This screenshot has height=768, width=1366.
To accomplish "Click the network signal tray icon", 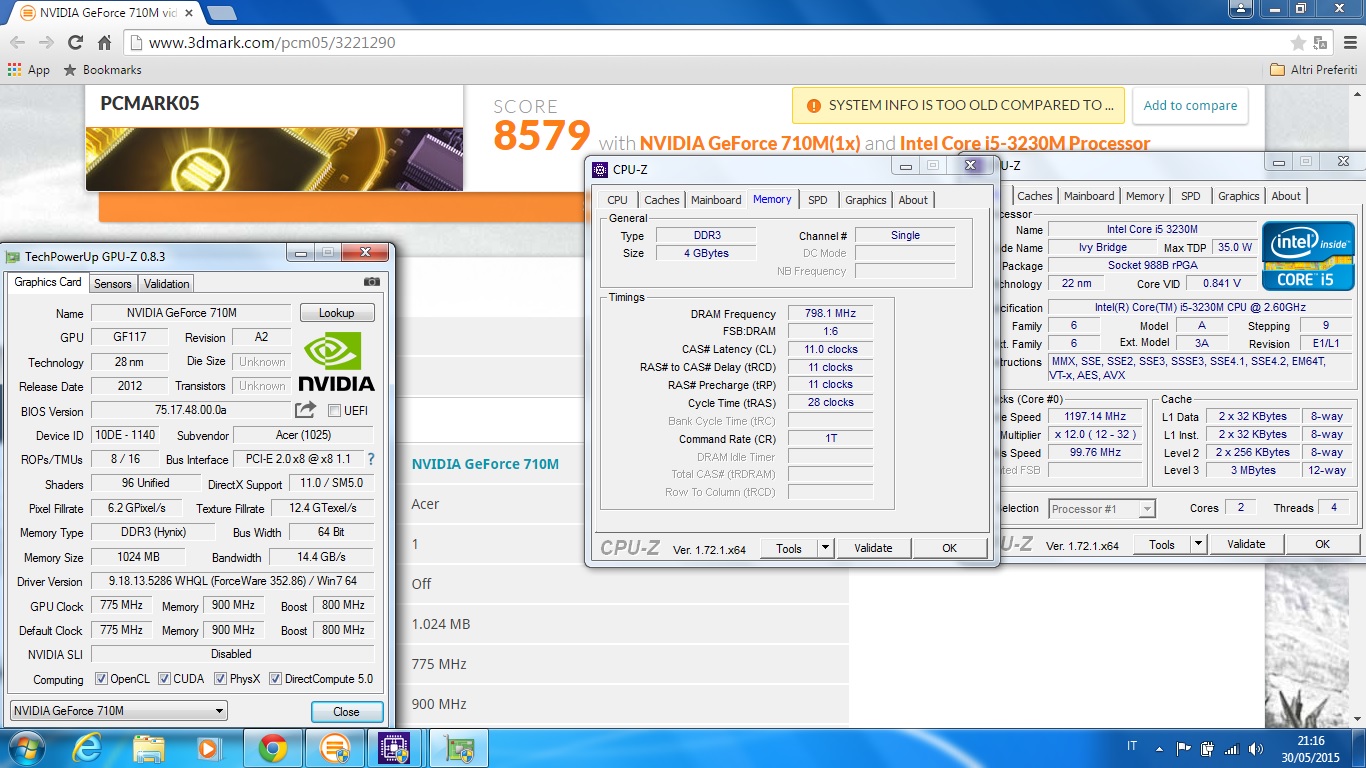I will coord(1230,748).
